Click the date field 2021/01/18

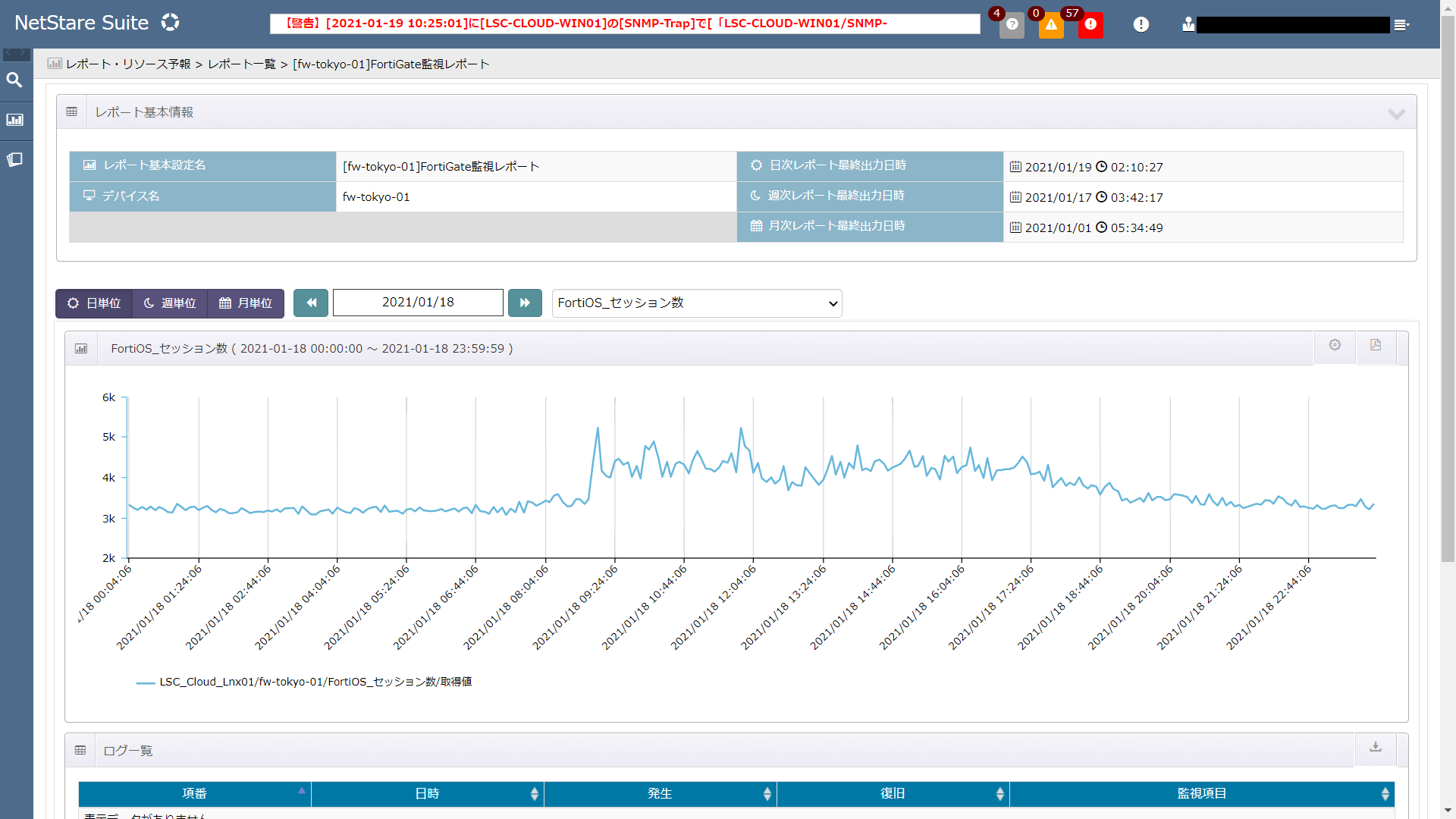click(x=418, y=303)
